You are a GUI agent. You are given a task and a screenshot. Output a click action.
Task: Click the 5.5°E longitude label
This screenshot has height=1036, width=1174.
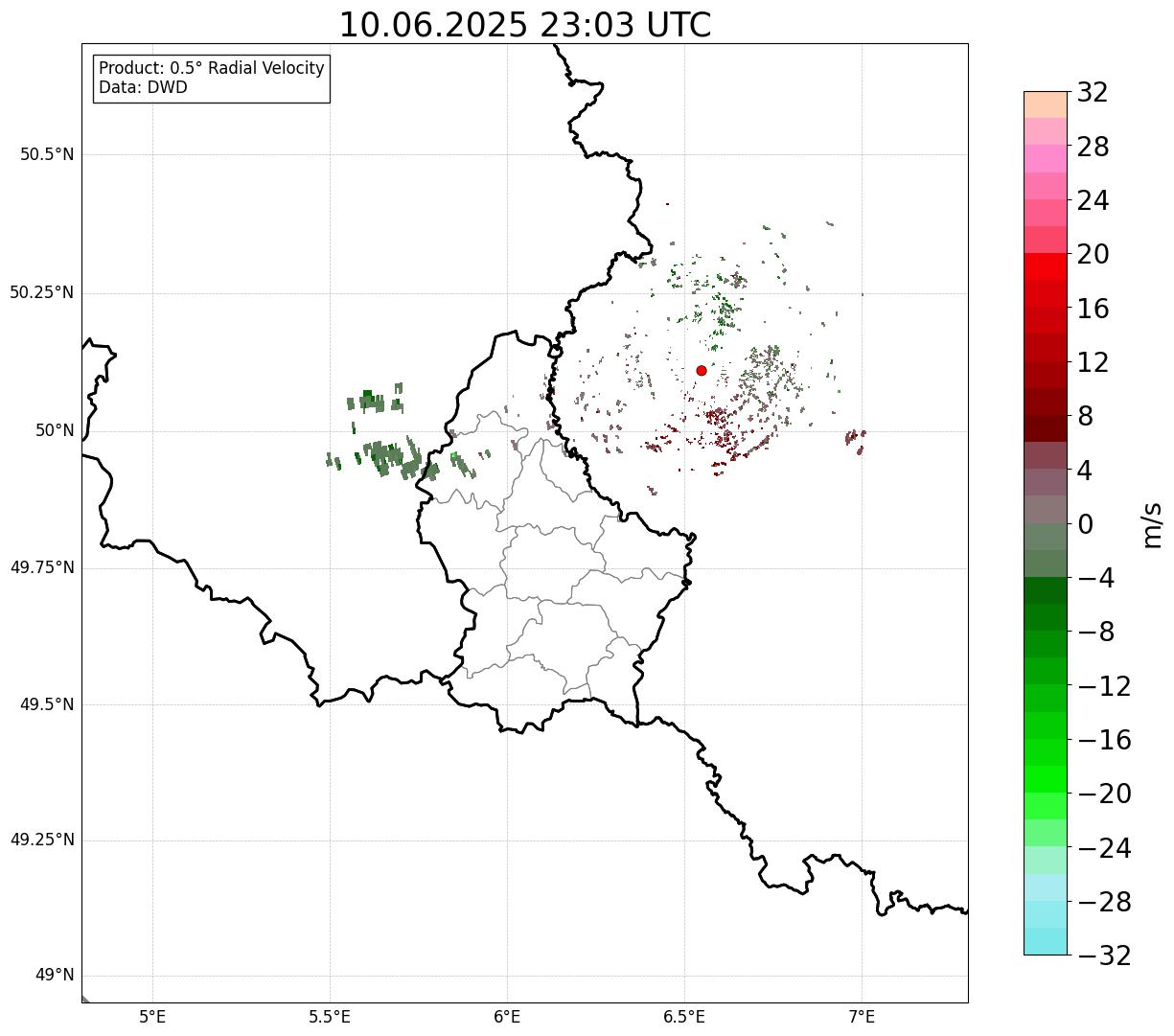click(330, 1017)
